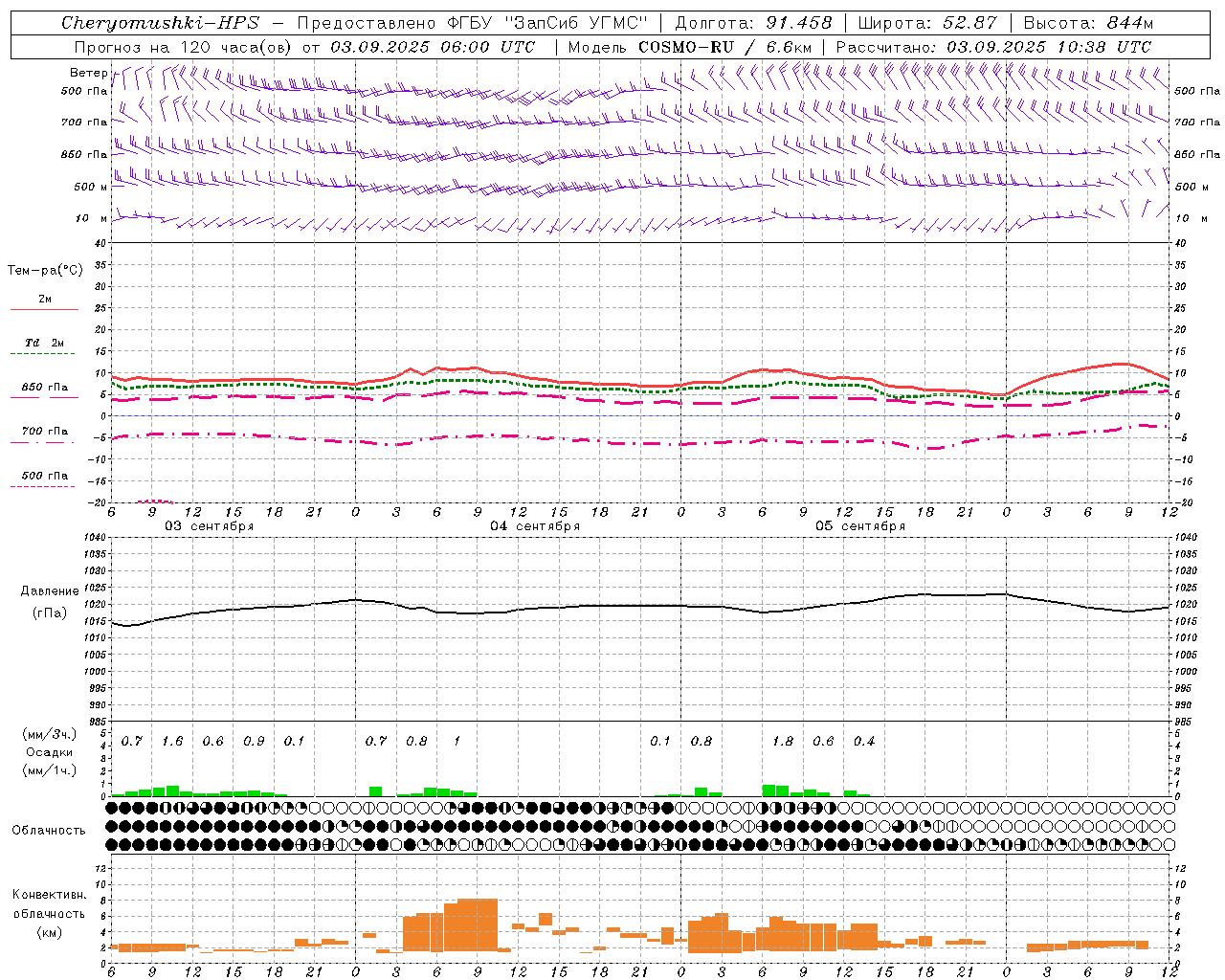Click the 'Высота: 844м' header field

(x=1088, y=23)
